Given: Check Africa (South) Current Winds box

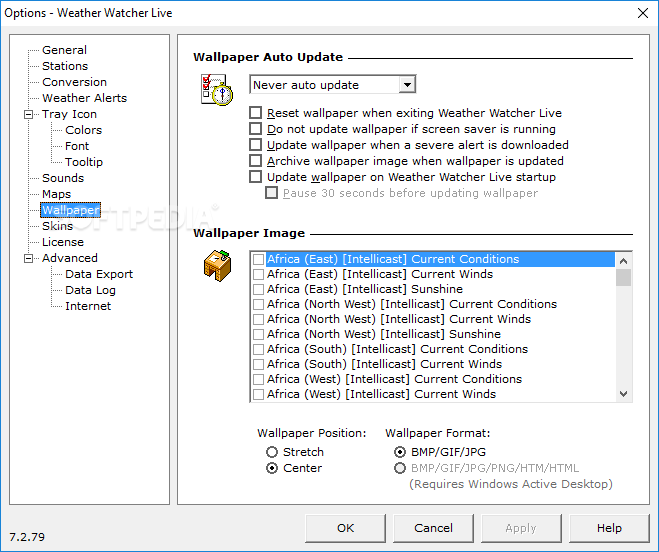Looking at the screenshot, I should pyautogui.click(x=258, y=364).
